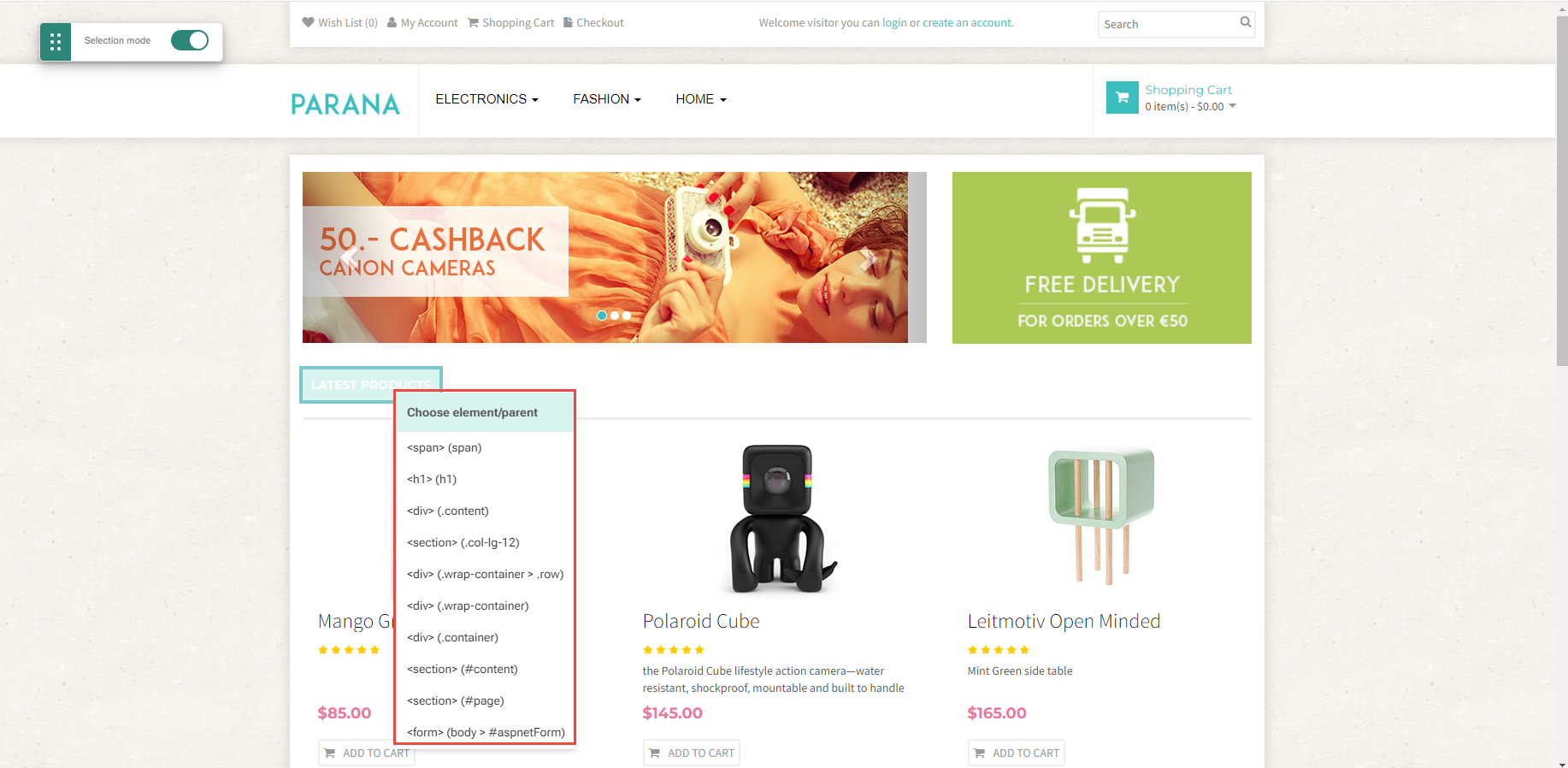This screenshot has height=768, width=1568.
Task: Click the Wish List heart icon
Action: 308,22
